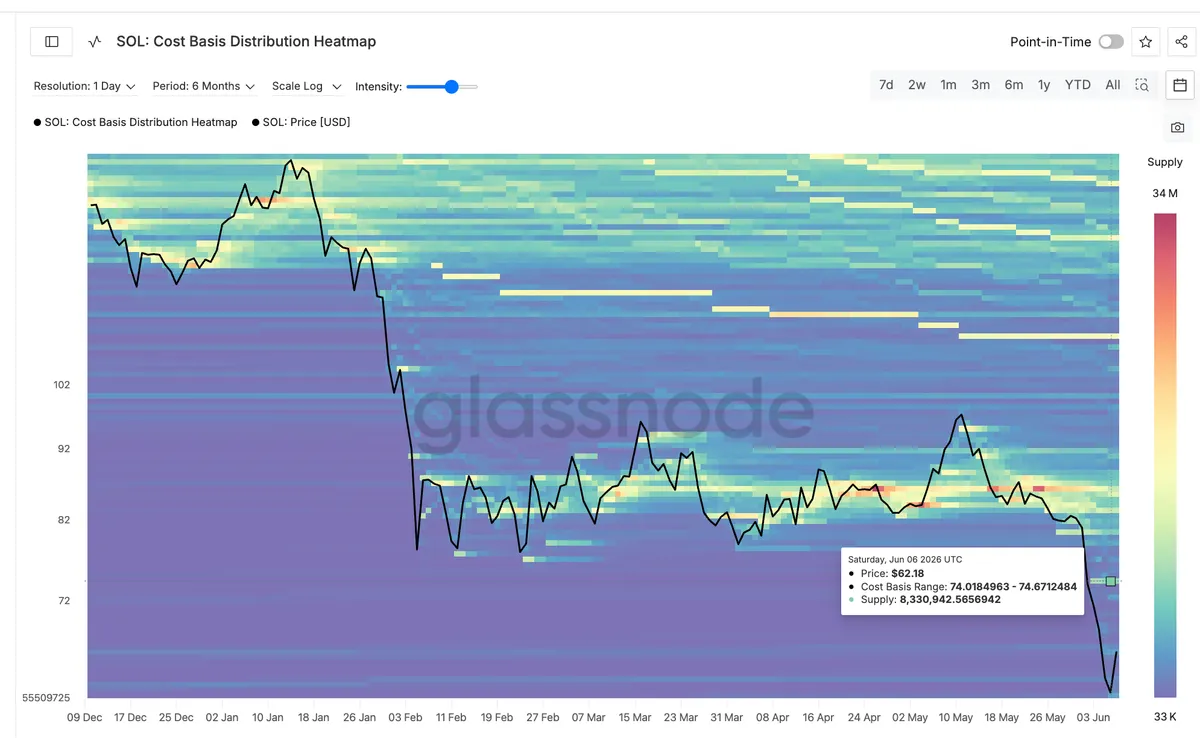Image resolution: width=1200 pixels, height=738 pixels.
Task: Click the 72 price axis label
Action: (64, 601)
